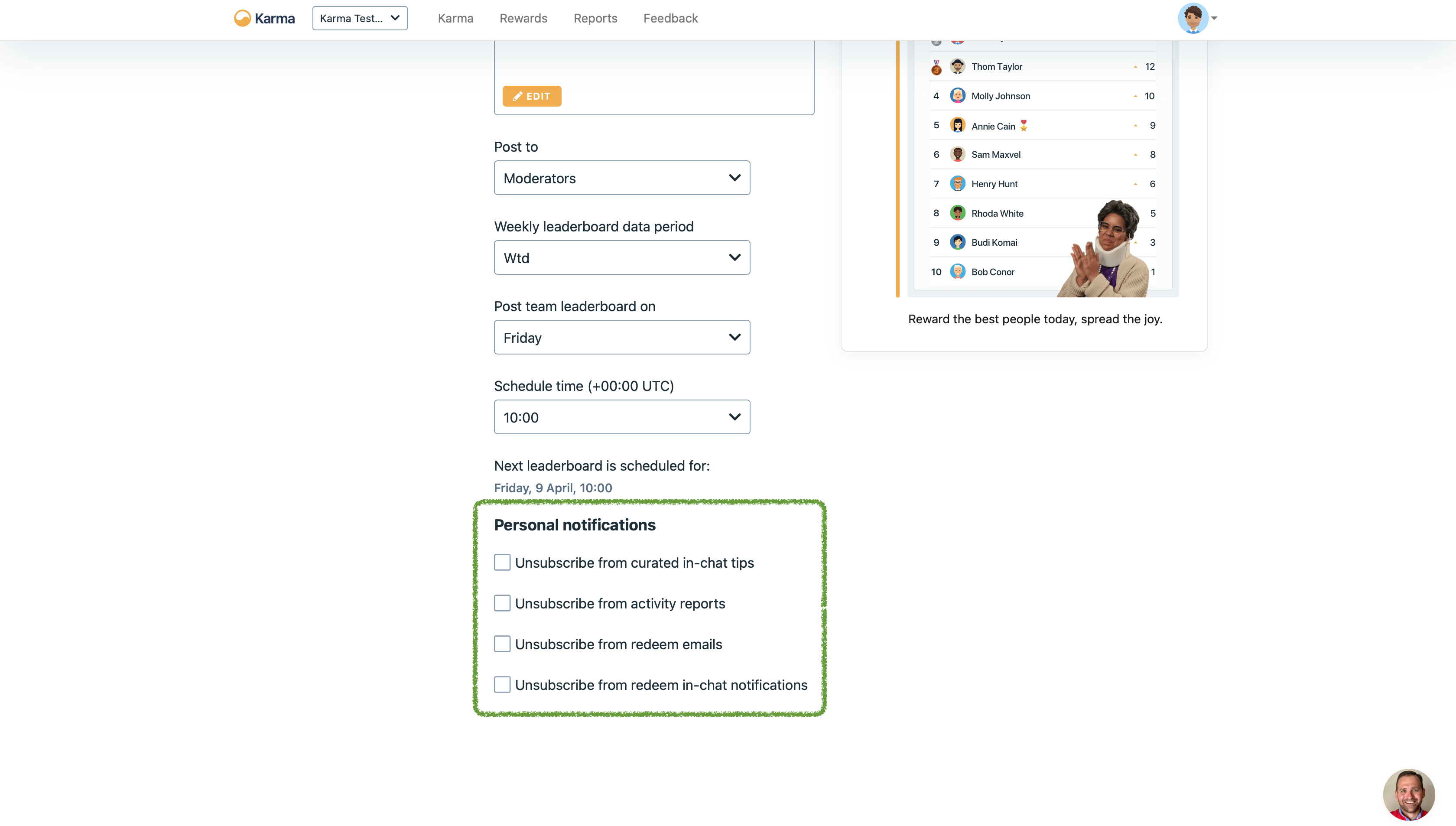Click Molly Johnson's avatar icon
1456x826 pixels.
957,96
